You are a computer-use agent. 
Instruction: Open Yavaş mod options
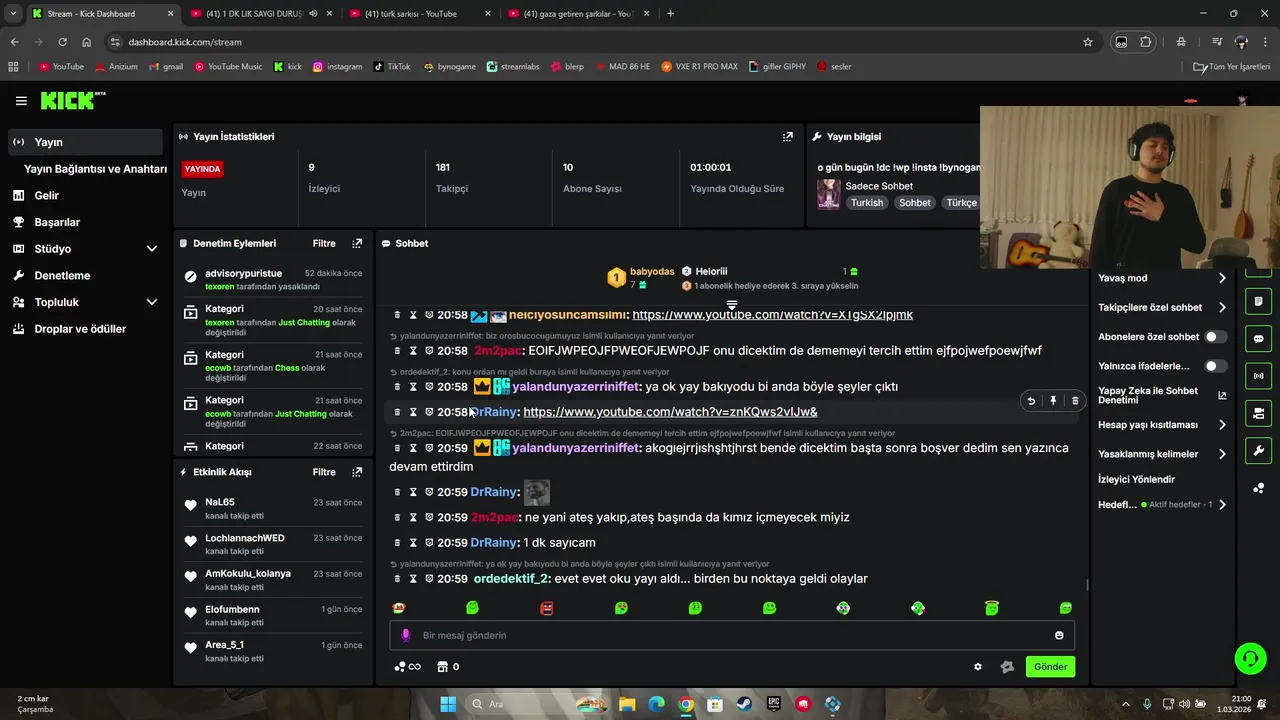[1162, 278]
